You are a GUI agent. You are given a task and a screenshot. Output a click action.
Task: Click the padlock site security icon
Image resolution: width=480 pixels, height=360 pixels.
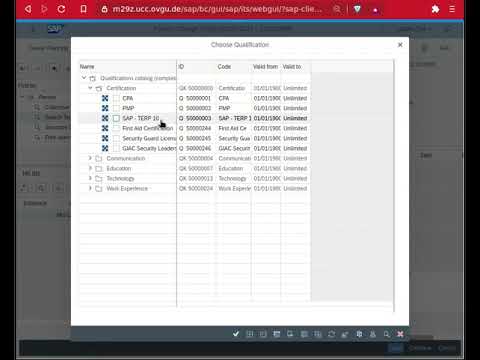[x=104, y=9]
